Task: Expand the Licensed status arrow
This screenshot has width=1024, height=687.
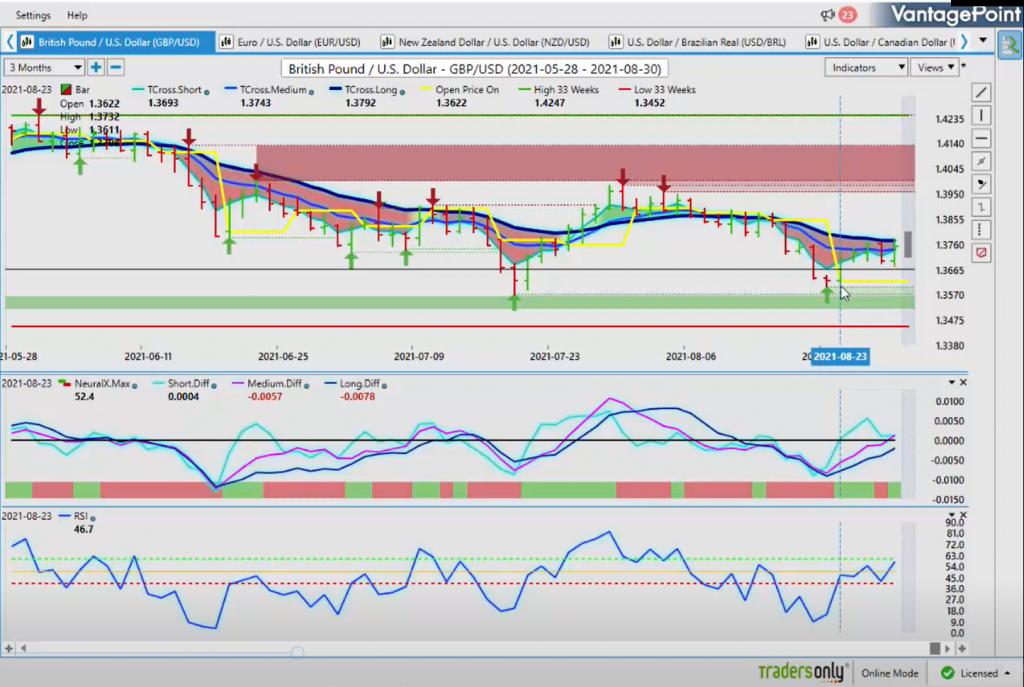Action: point(1007,673)
